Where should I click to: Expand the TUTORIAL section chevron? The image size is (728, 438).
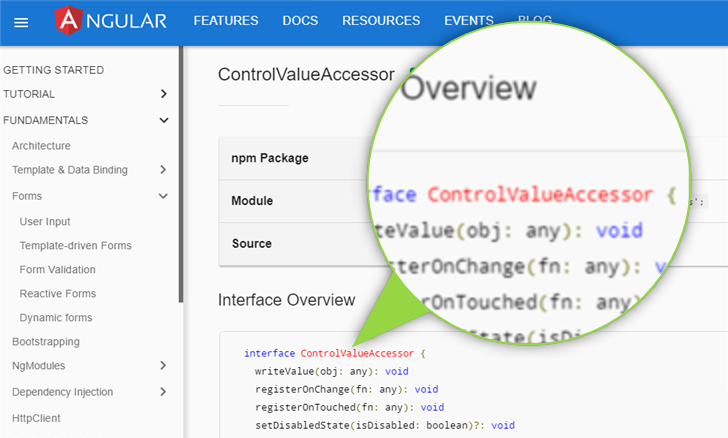[163, 94]
